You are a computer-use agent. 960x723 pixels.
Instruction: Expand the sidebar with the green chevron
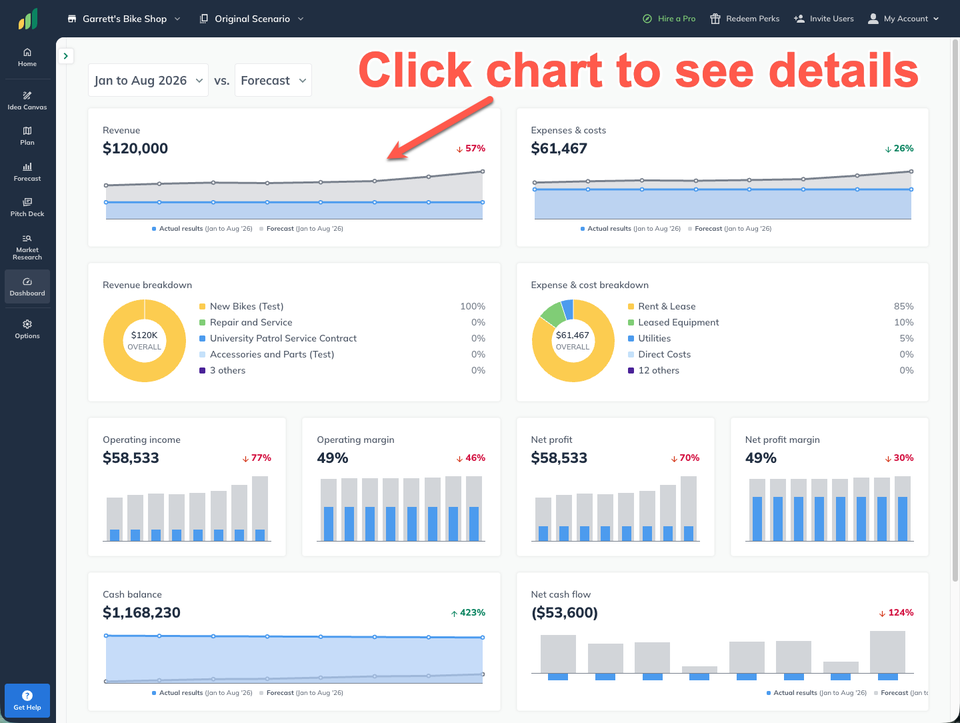pyautogui.click(x=66, y=56)
